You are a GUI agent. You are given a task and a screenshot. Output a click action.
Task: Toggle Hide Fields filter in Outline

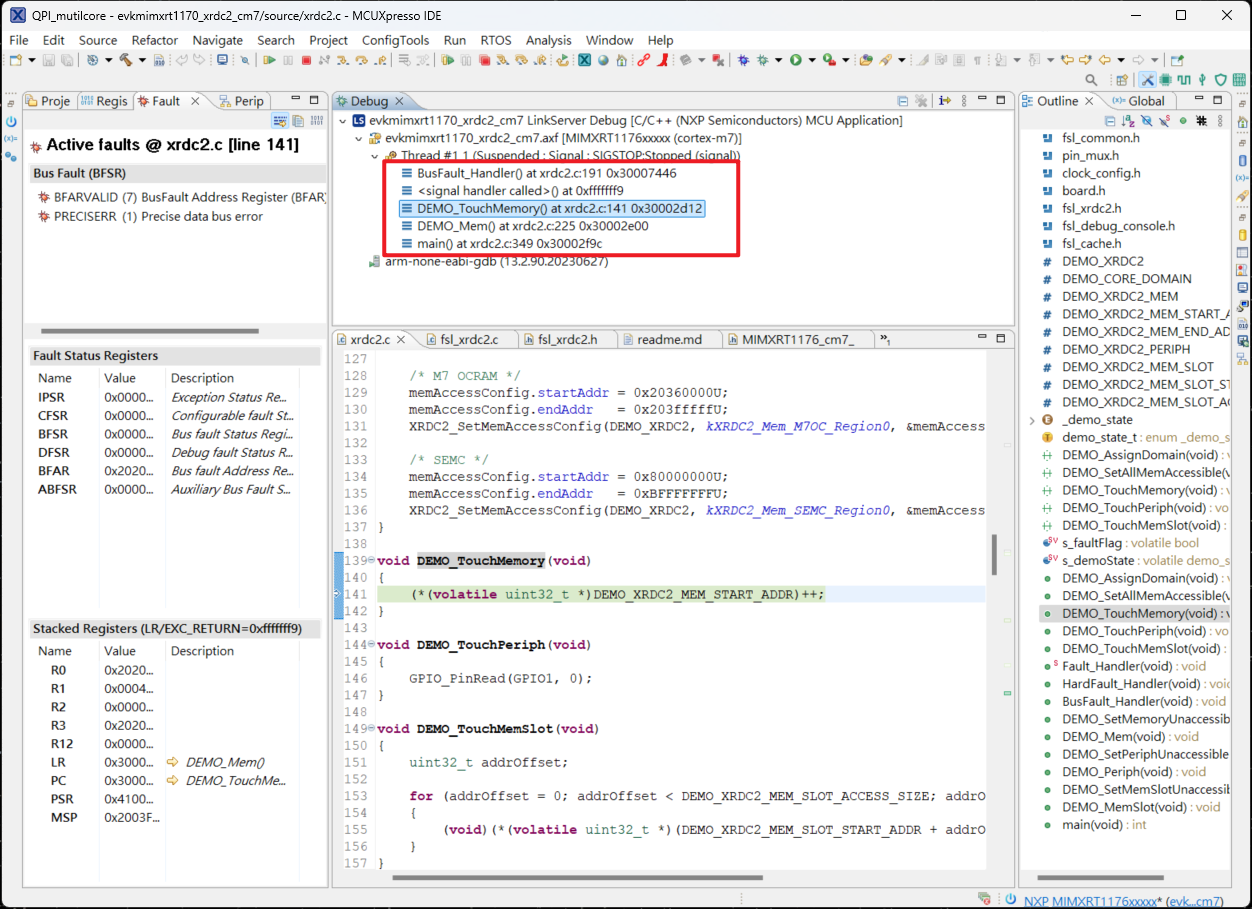point(1146,120)
